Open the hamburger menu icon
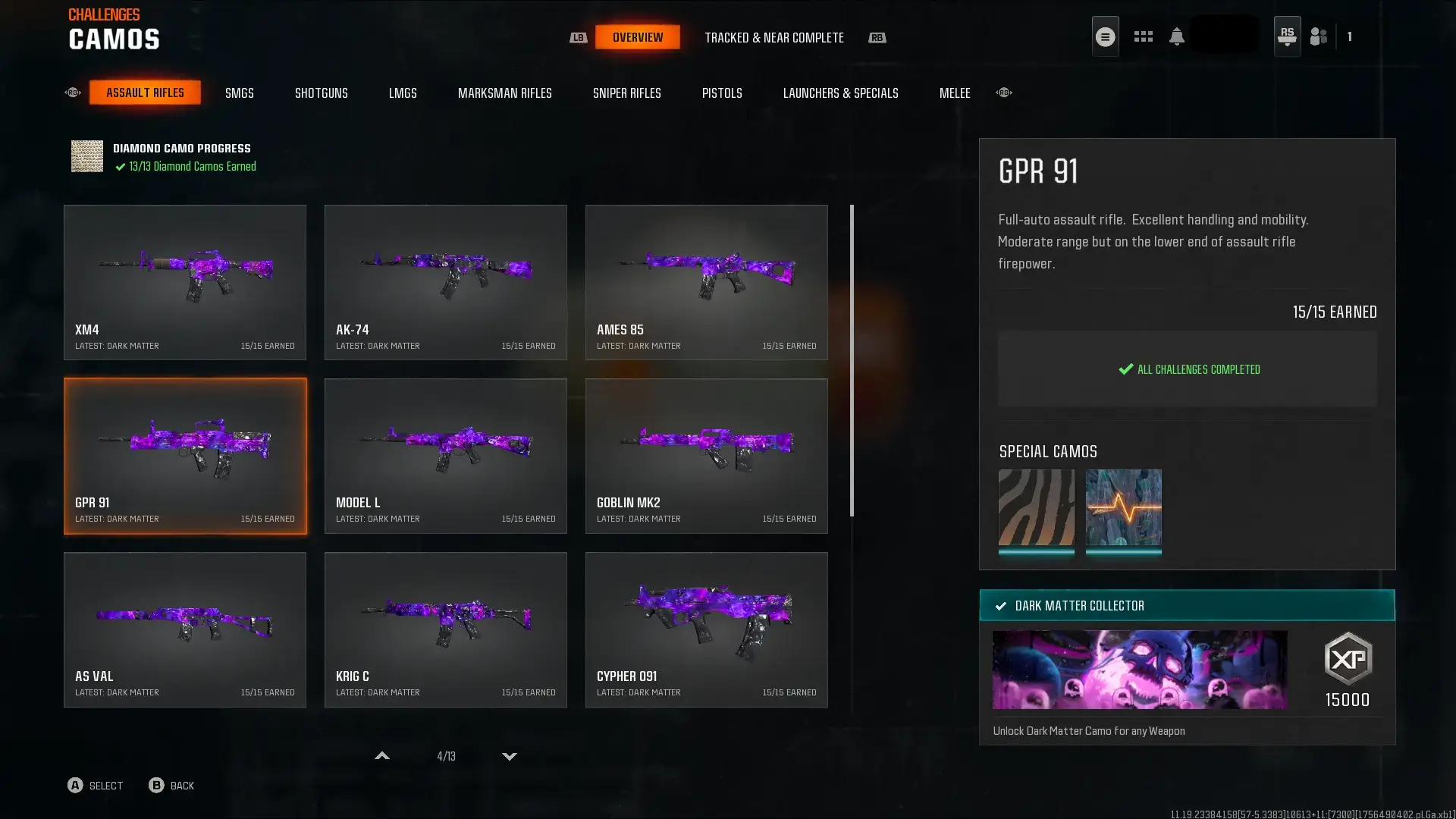The image size is (1456, 819). pos(1105,36)
